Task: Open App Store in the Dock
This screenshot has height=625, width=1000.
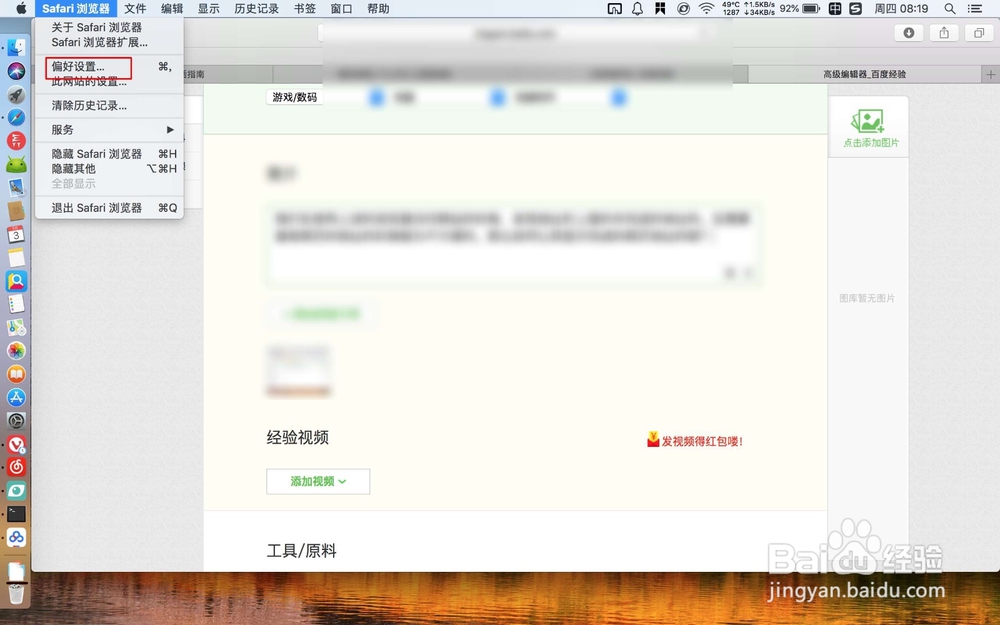Action: [17, 397]
